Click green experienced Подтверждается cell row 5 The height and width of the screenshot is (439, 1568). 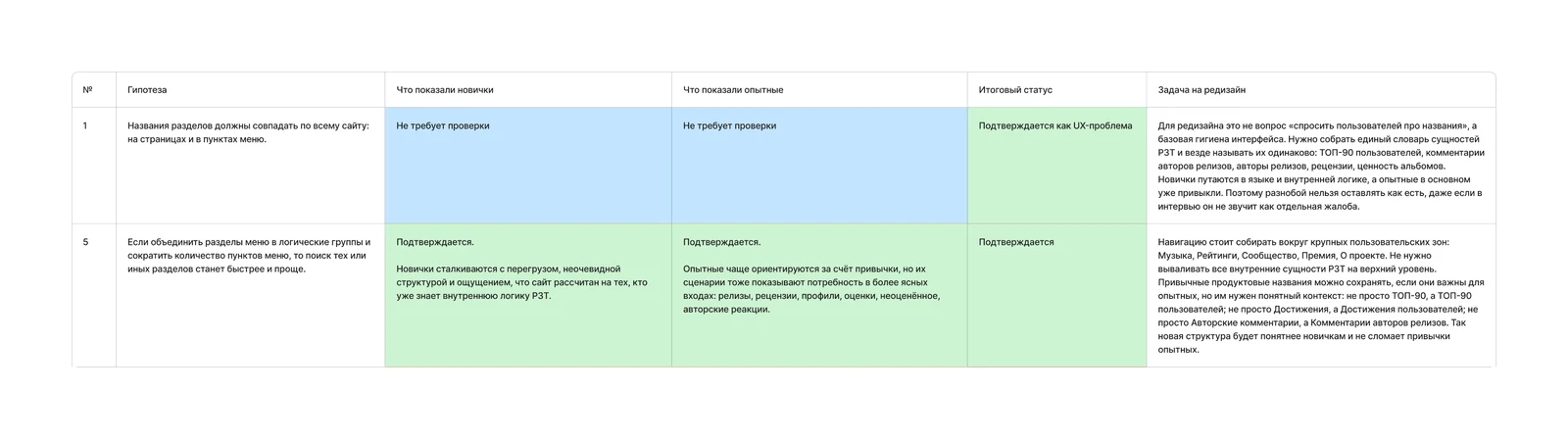pyautogui.click(x=819, y=296)
